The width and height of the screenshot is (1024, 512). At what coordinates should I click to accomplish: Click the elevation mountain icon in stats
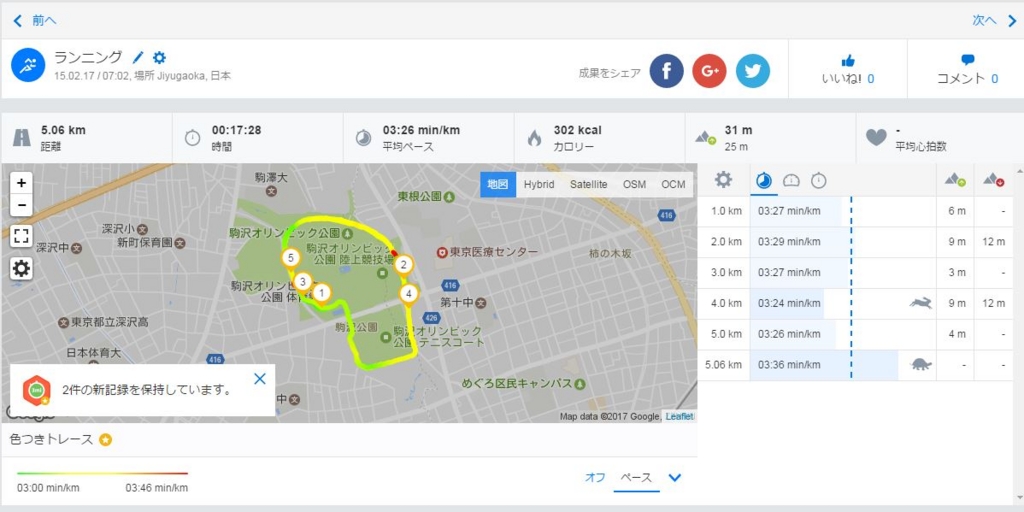coord(706,138)
